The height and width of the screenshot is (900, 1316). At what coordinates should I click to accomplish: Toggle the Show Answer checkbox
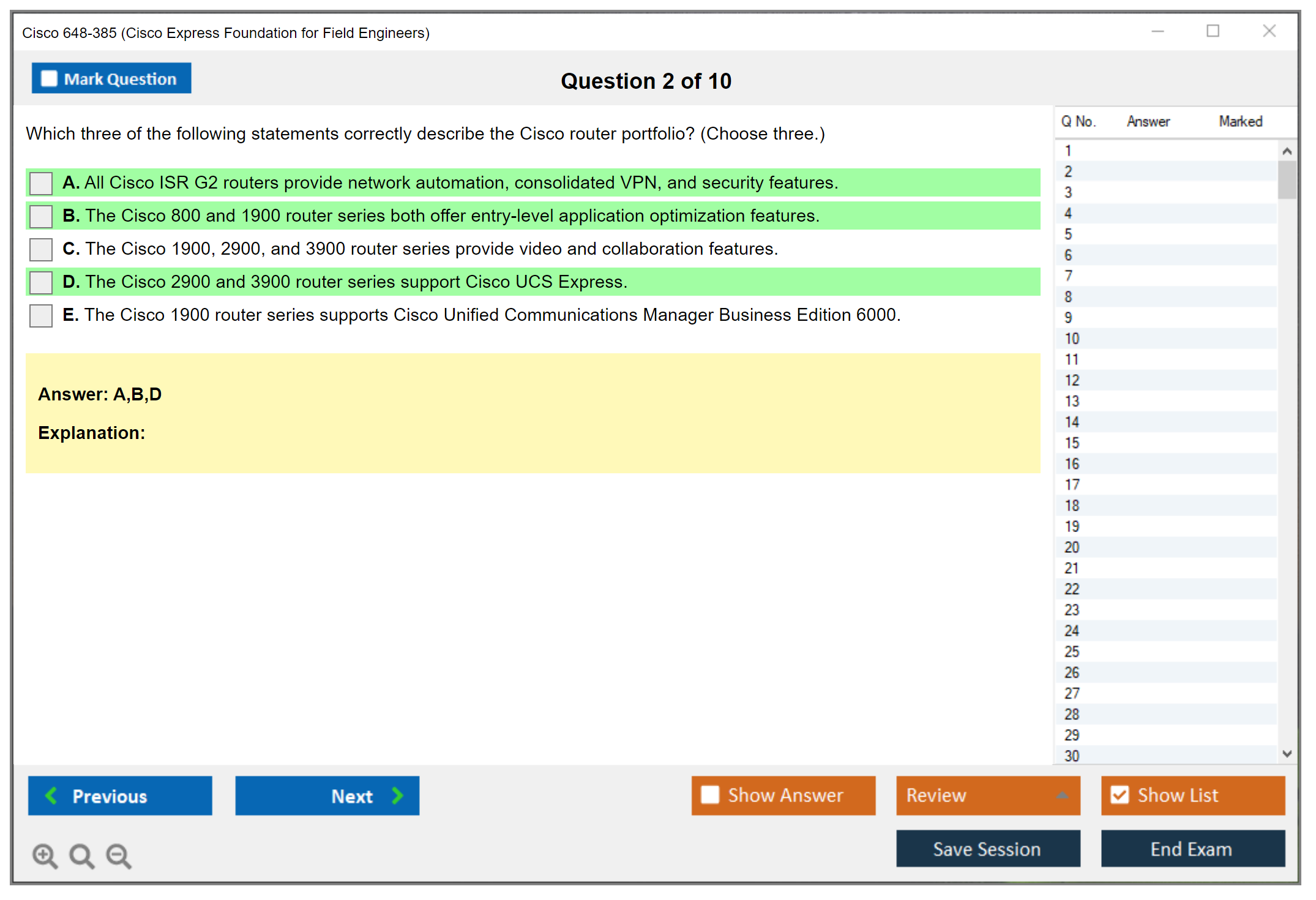(x=710, y=795)
